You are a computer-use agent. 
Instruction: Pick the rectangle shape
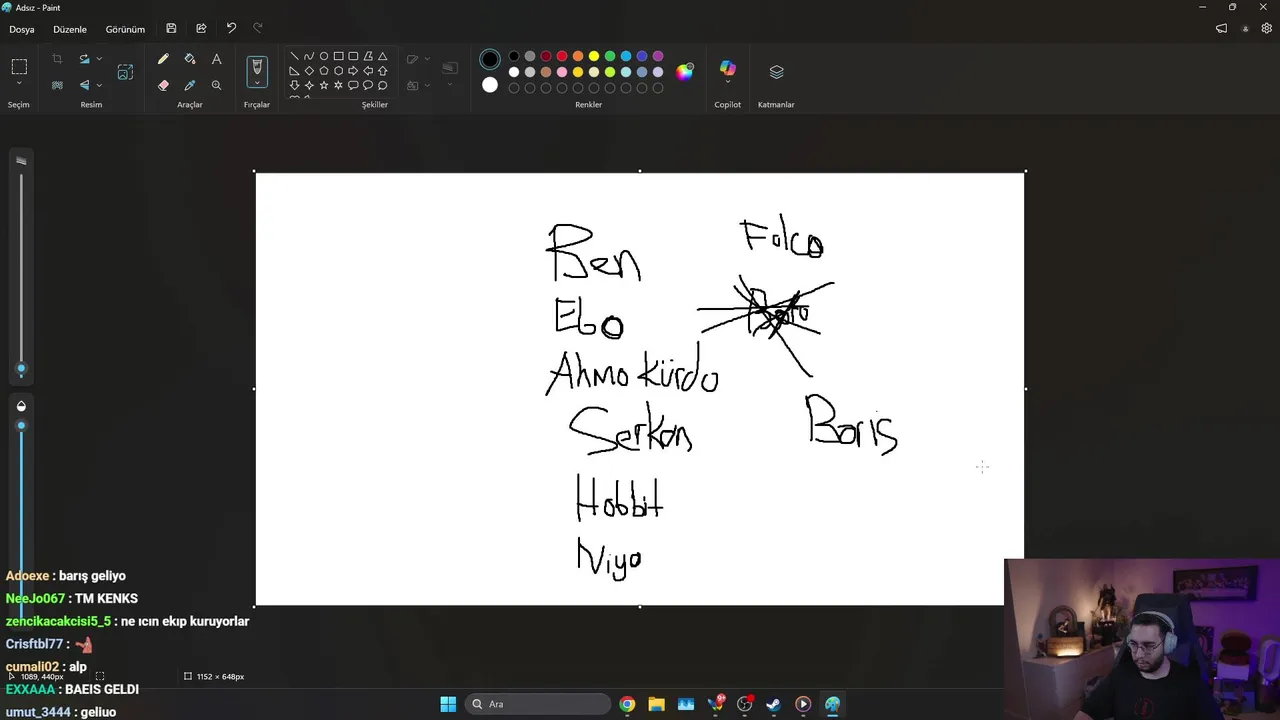click(x=339, y=56)
